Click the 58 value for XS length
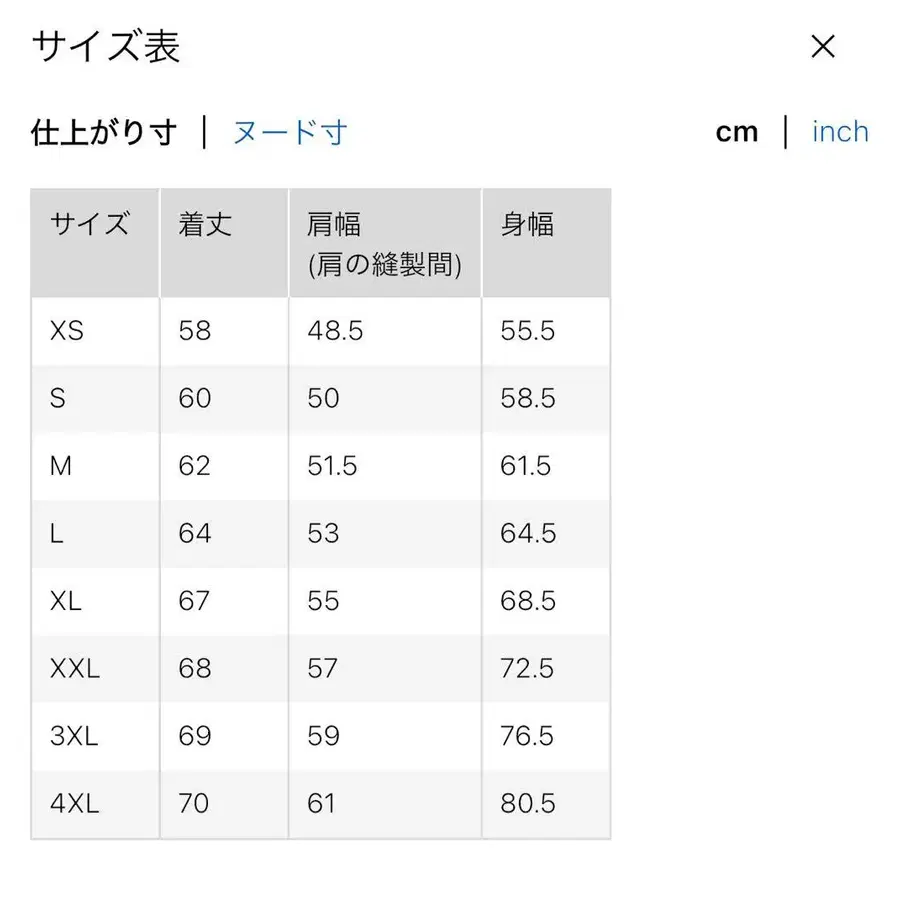The image size is (900, 900). (195, 331)
